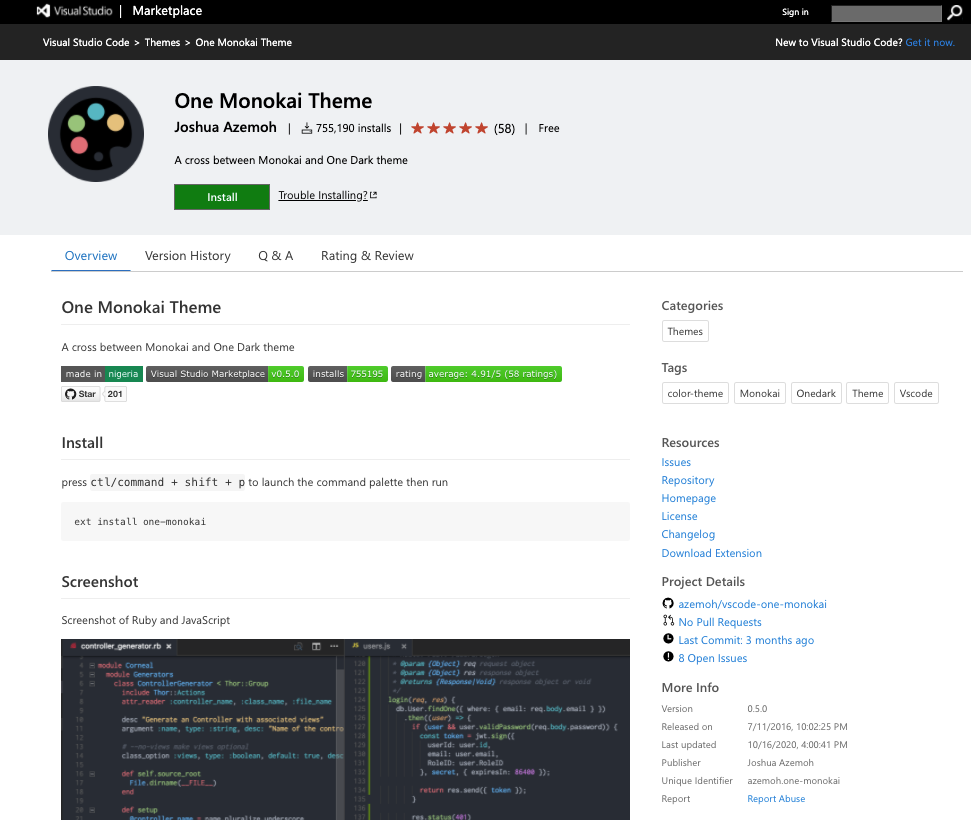
Task: Click the Visual Studio Marketplace v0.5.0 badge
Action: 225,374
